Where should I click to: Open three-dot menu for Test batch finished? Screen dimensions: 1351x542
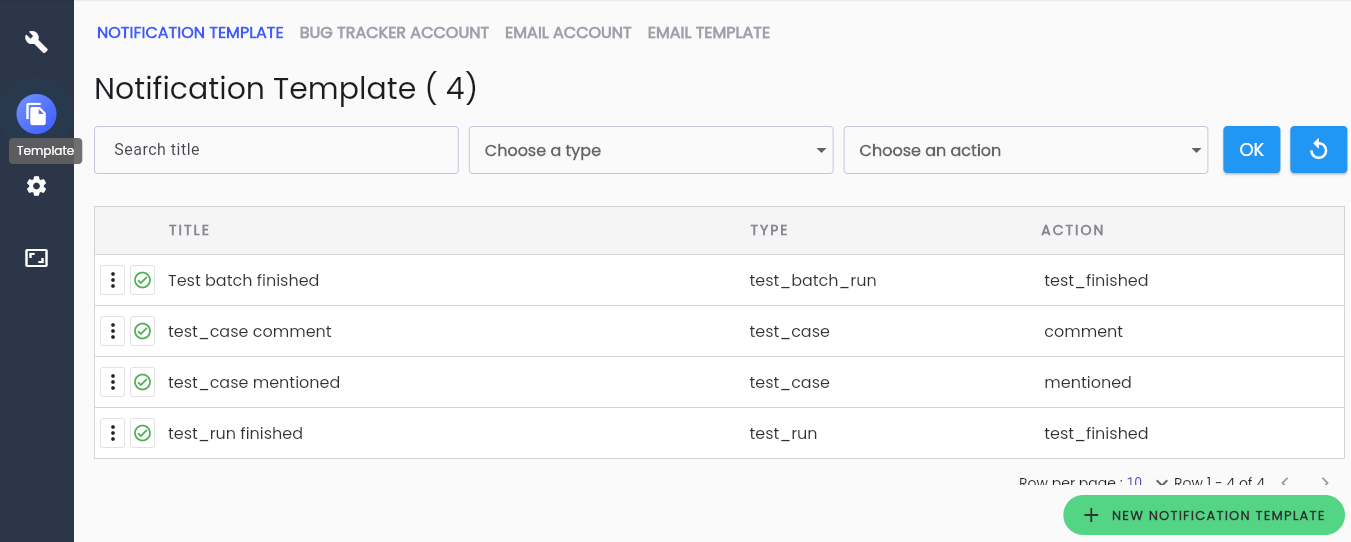(113, 280)
